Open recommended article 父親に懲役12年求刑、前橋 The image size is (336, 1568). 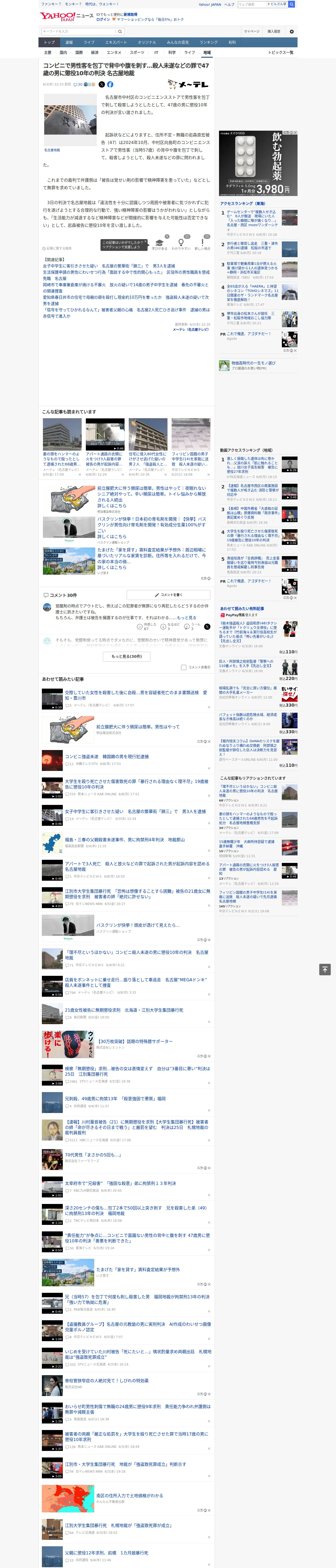coord(107,1553)
